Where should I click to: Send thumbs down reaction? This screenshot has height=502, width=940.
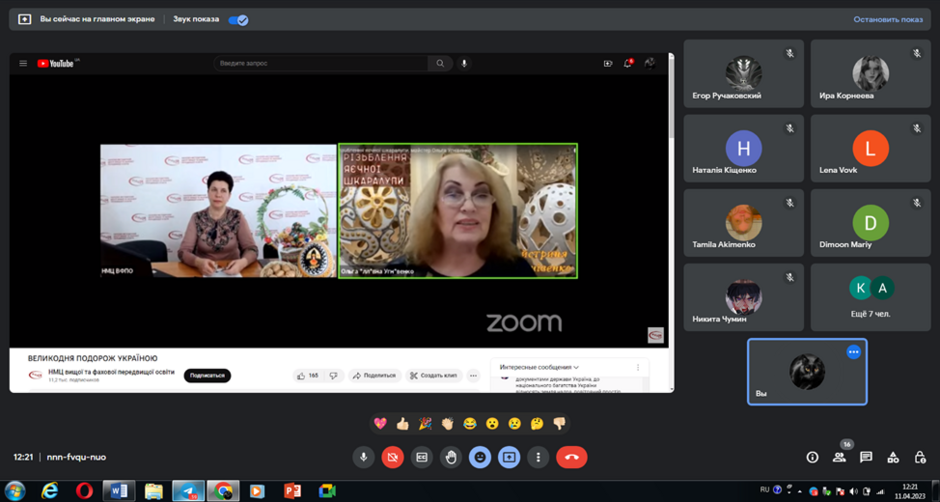click(x=559, y=423)
